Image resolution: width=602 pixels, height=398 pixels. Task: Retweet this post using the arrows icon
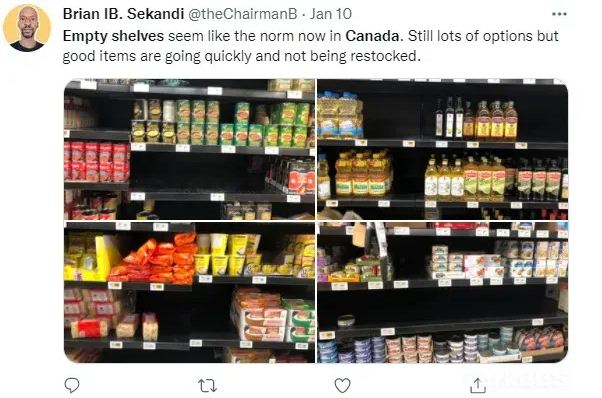[207, 385]
